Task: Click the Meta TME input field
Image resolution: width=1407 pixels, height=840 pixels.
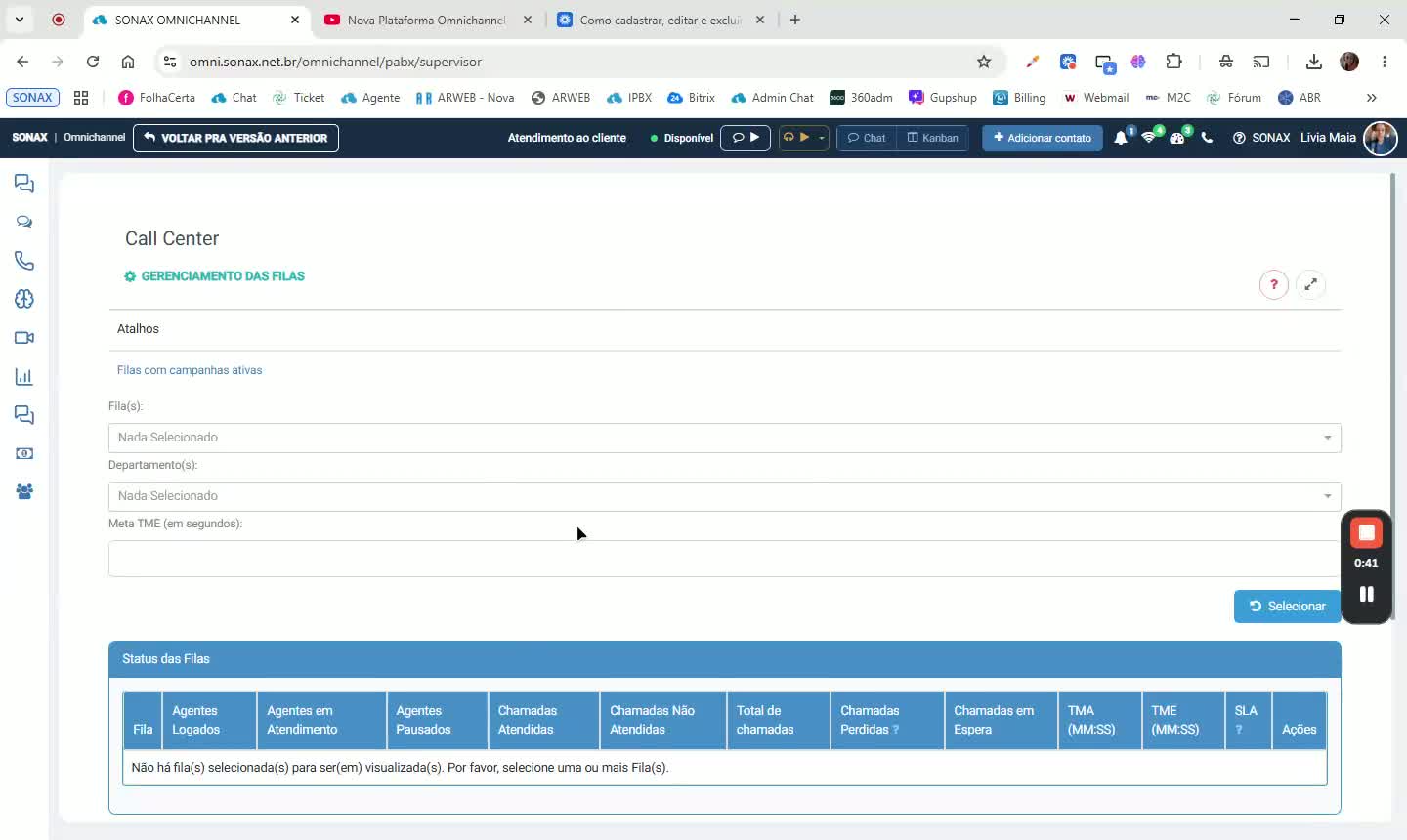Action: [724, 559]
